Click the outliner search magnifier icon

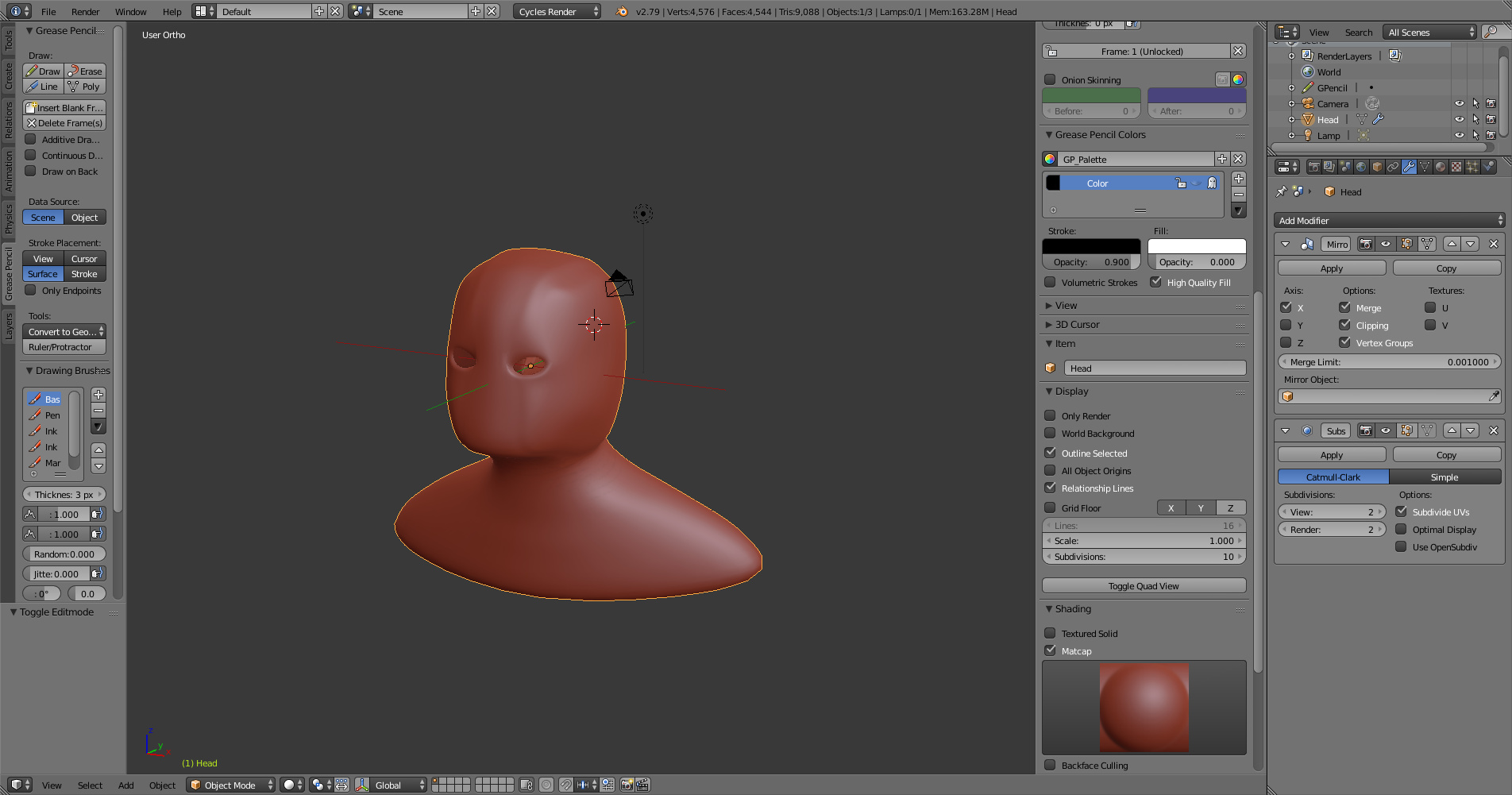[1491, 32]
